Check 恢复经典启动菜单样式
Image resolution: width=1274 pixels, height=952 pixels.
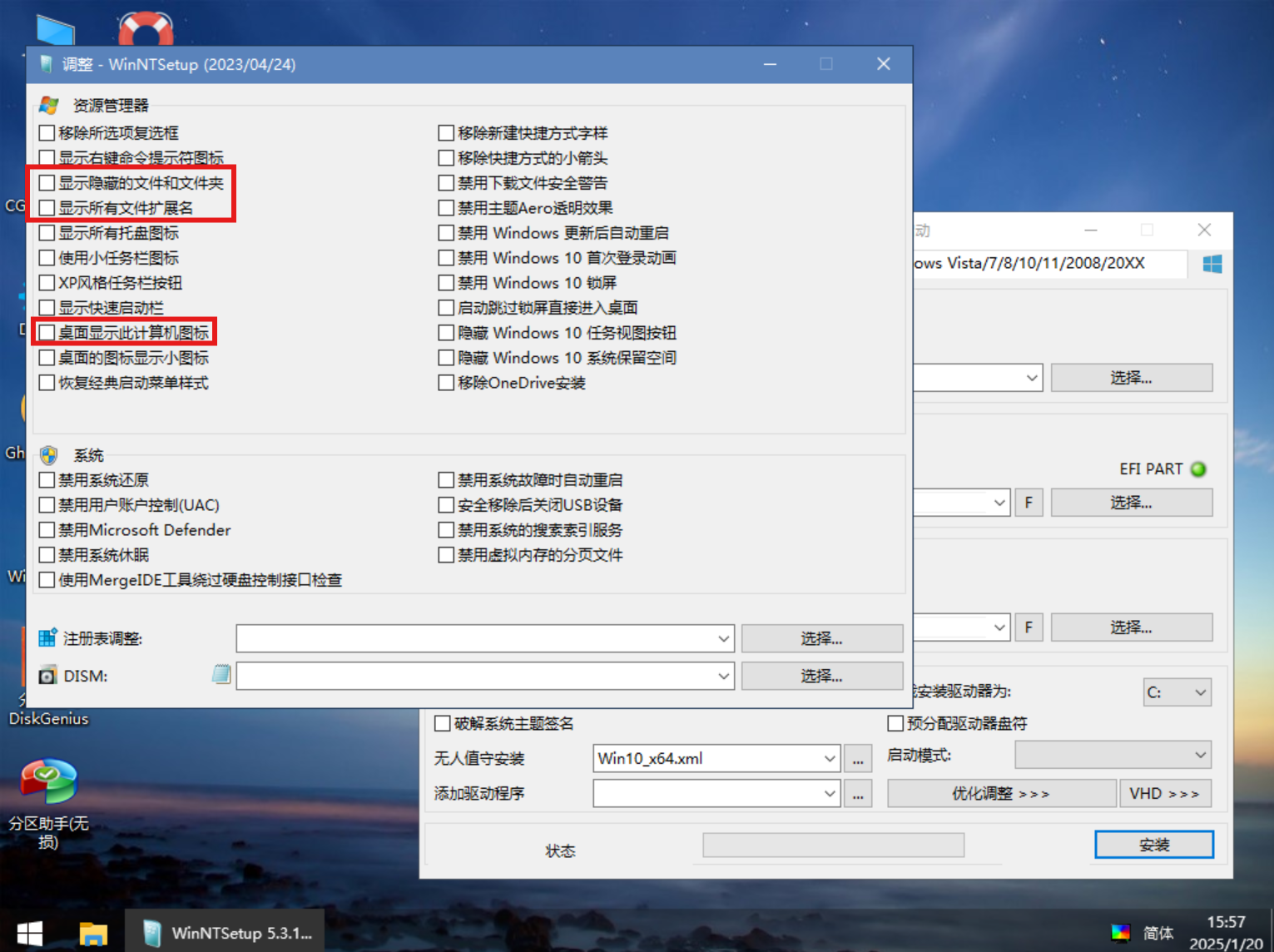tap(47, 382)
